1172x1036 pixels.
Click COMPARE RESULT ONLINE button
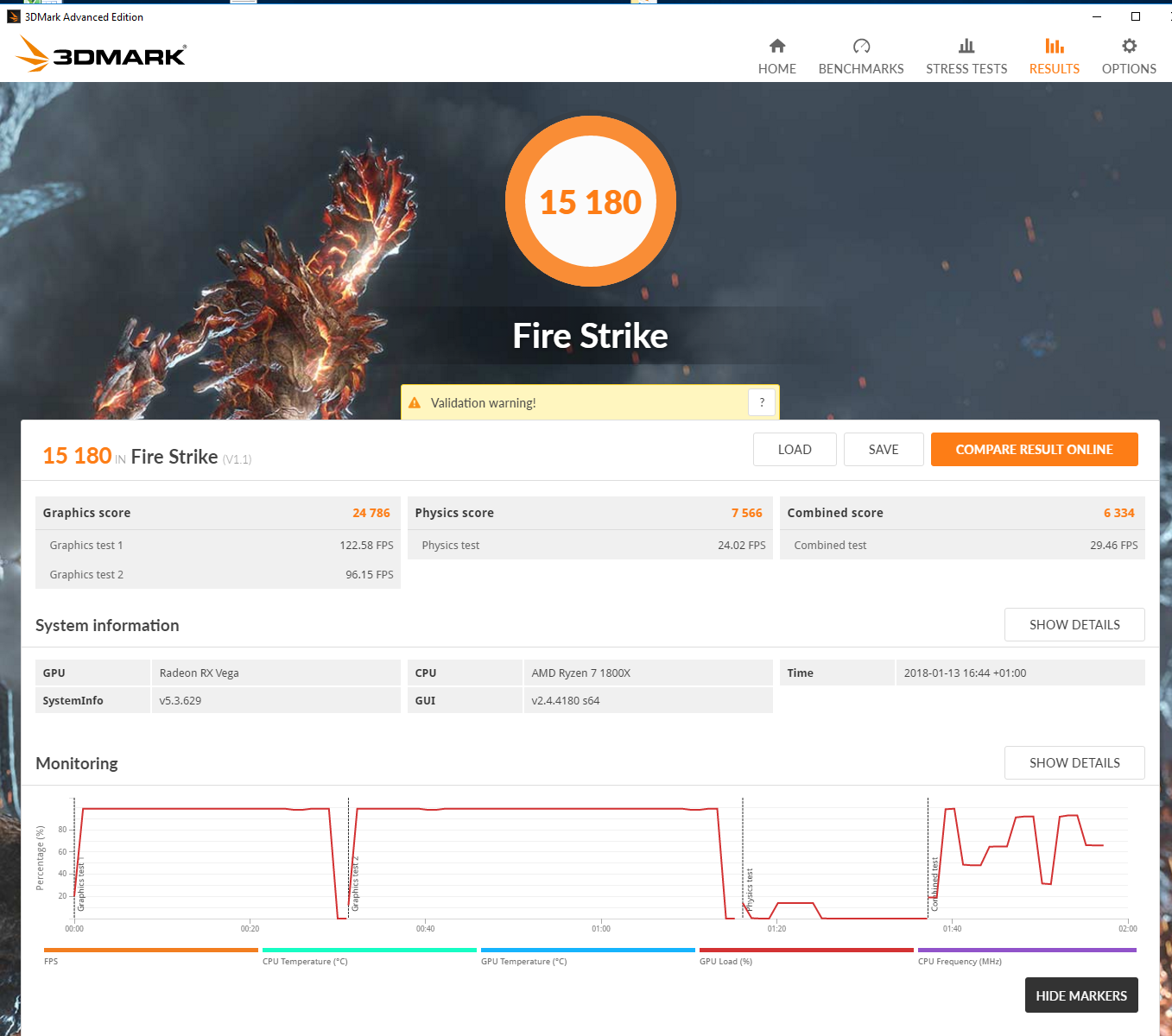[x=1034, y=450]
